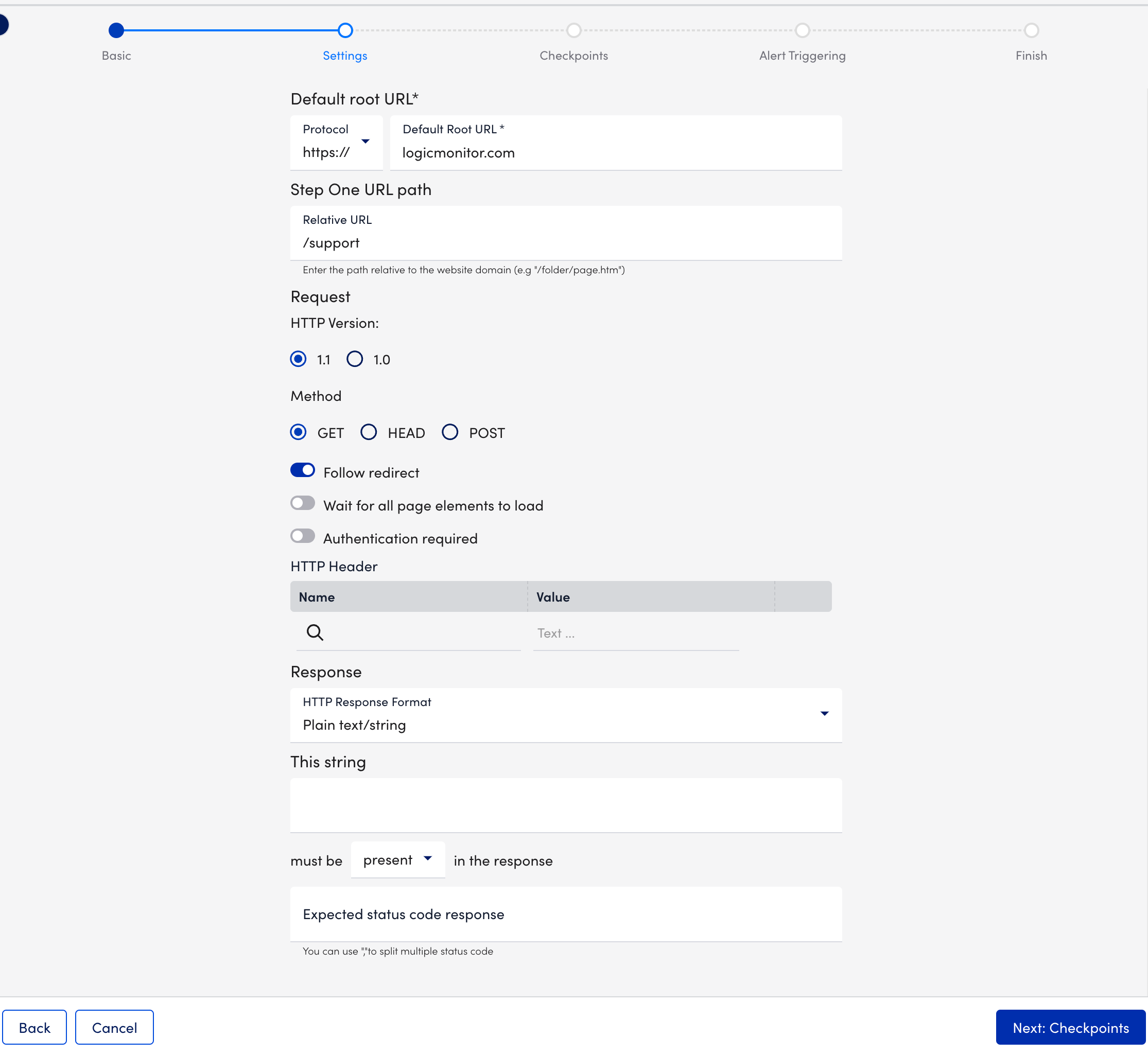Click the Cancel button
The height and width of the screenshot is (1056, 1148).
(113, 1027)
